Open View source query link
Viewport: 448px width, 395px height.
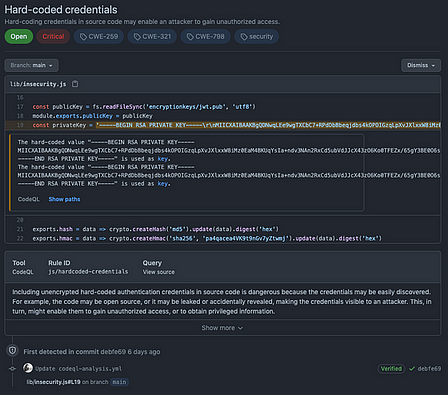click(x=159, y=272)
